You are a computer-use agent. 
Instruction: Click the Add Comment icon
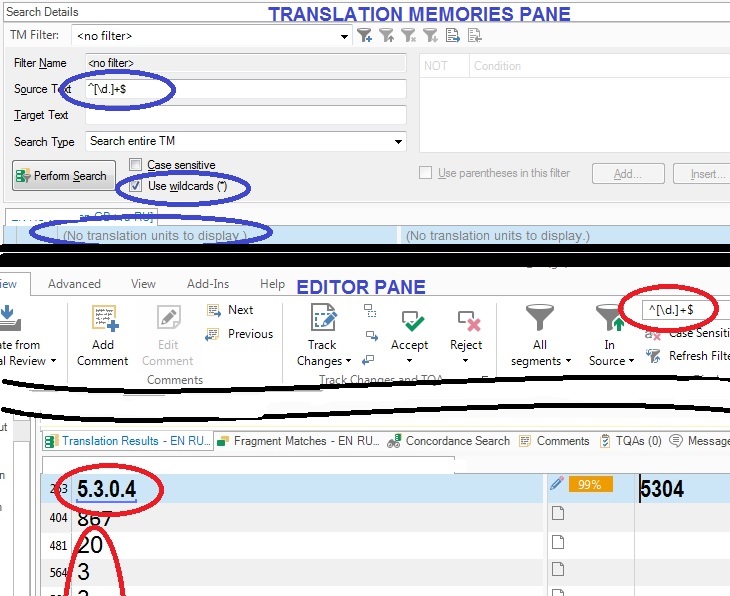tap(105, 318)
